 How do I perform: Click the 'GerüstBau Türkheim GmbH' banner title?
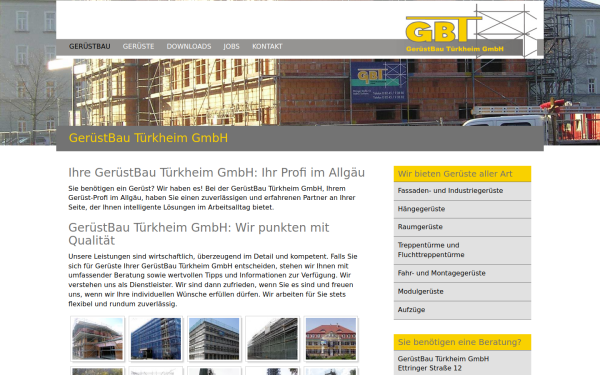[148, 138]
